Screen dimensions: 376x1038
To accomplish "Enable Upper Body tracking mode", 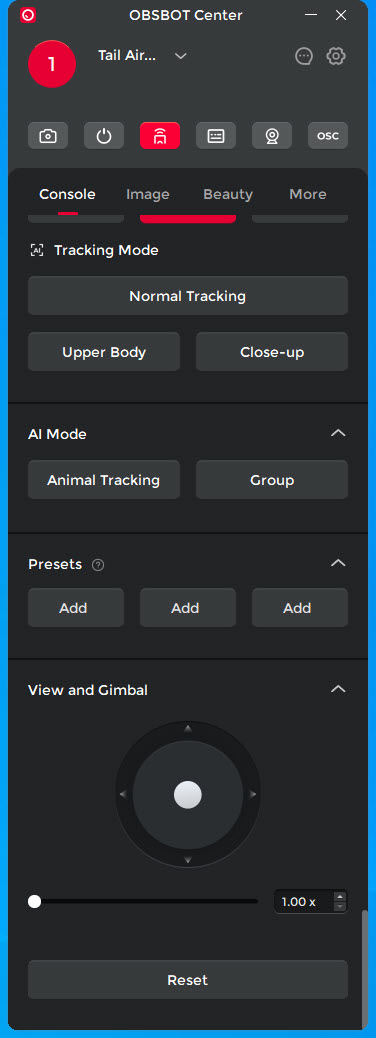I will (104, 352).
